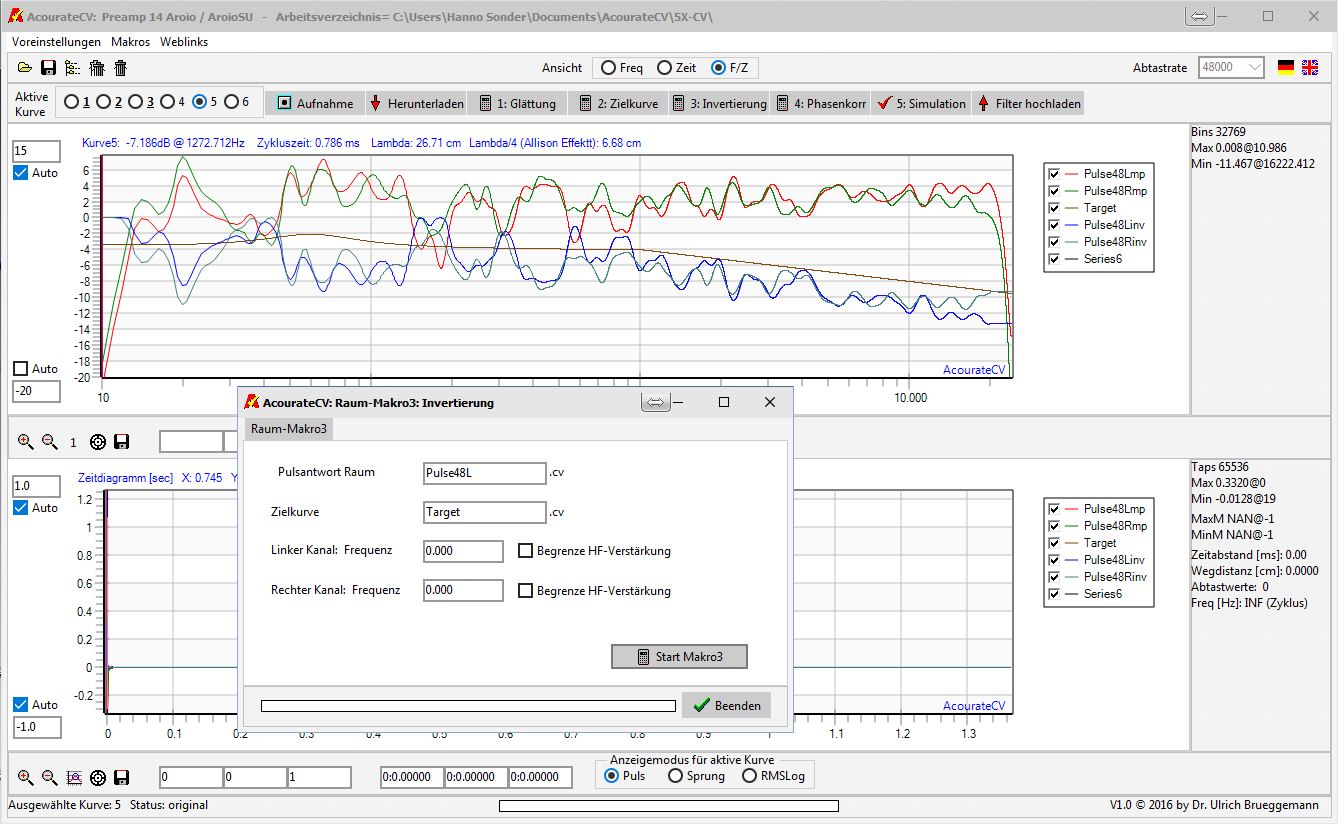1338x824 pixels.
Task: Click the frequency chart target icon
Action: point(98,442)
